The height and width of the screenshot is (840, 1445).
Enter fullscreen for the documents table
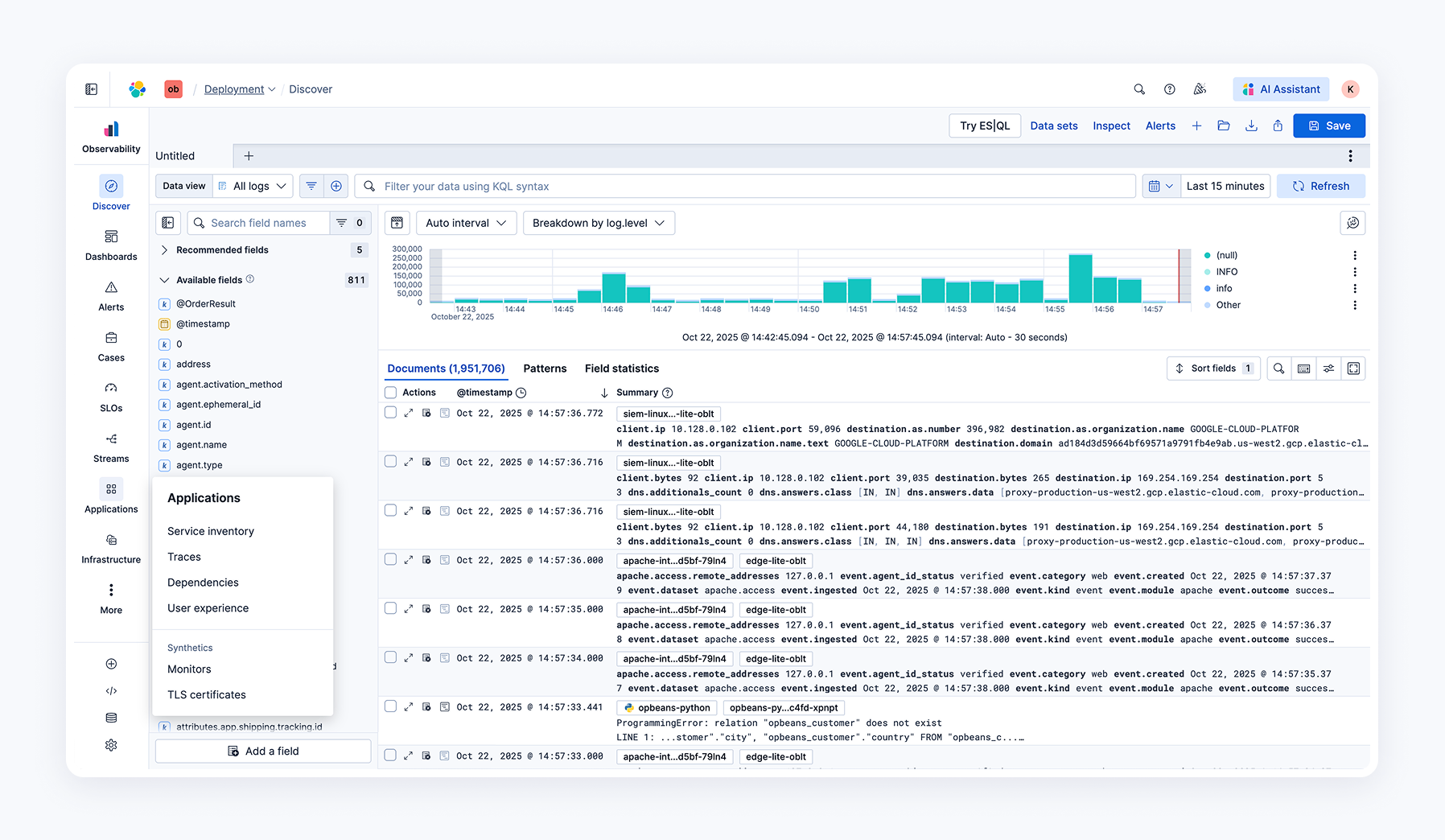[1353, 369]
